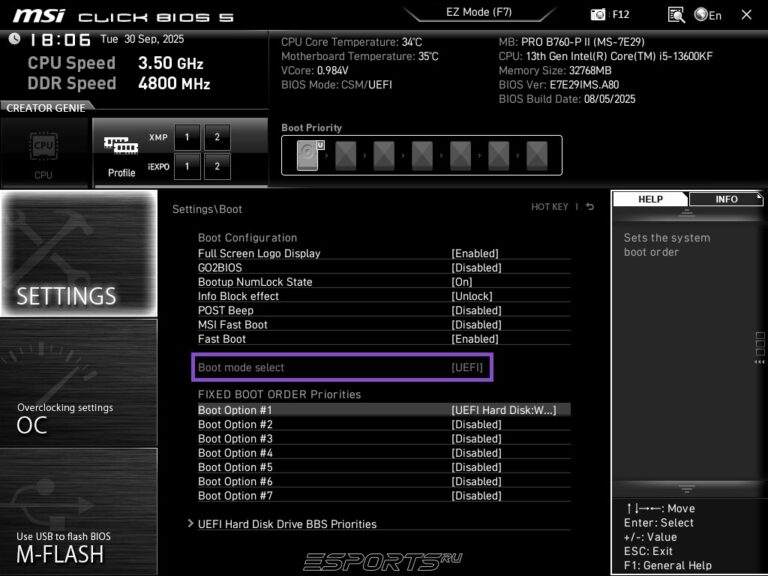Viewport: 768px width, 576px height.
Task: Open Boot mode select UEFI dropdown
Action: (467, 368)
